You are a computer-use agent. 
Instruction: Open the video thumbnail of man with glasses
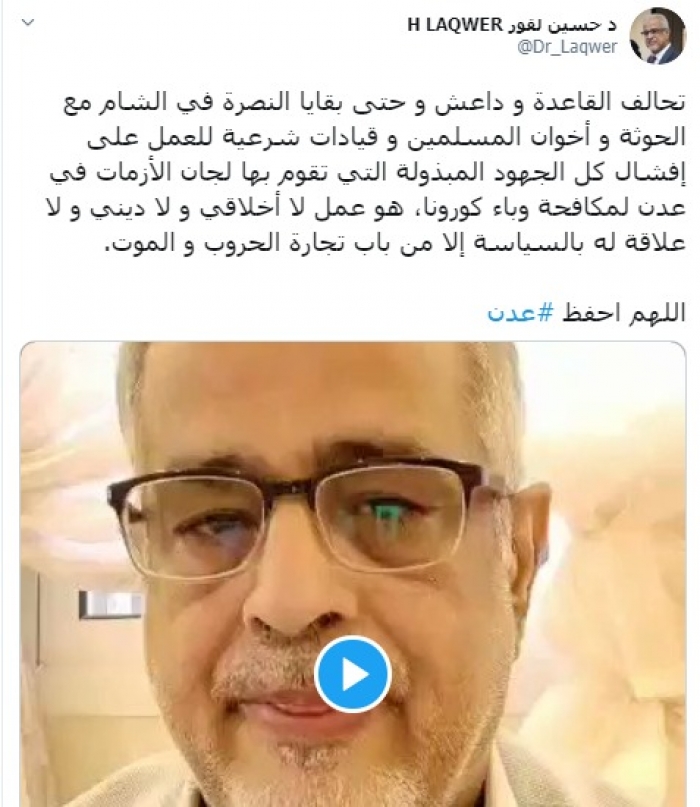(x=353, y=574)
